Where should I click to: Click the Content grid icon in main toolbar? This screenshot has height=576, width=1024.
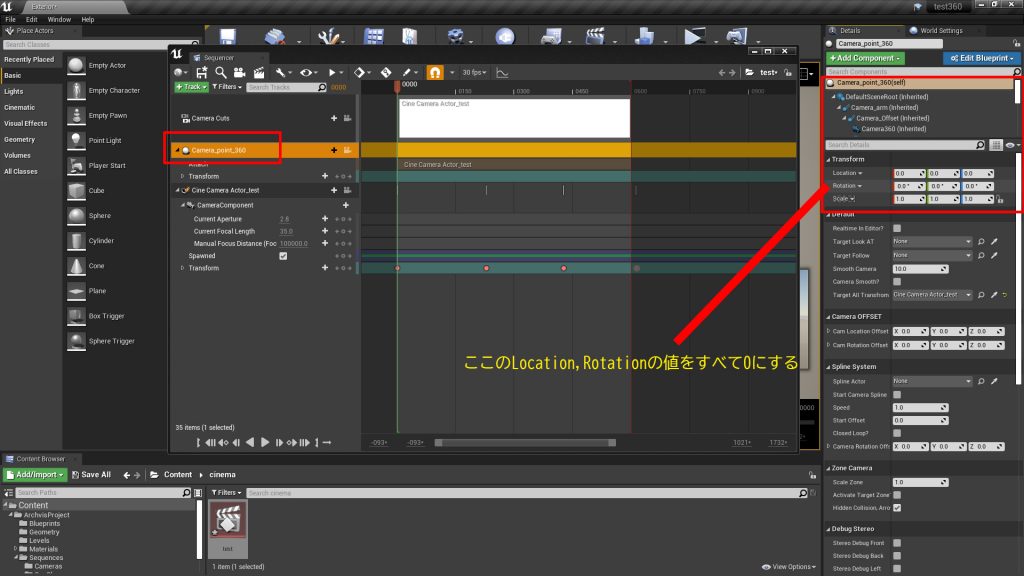[x=374, y=37]
